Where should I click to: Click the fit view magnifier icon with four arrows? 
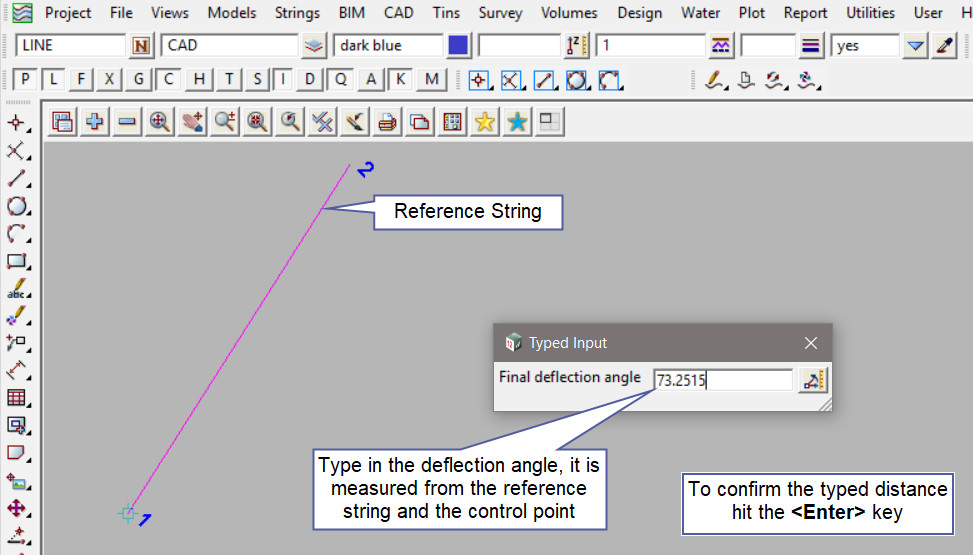tap(159, 122)
